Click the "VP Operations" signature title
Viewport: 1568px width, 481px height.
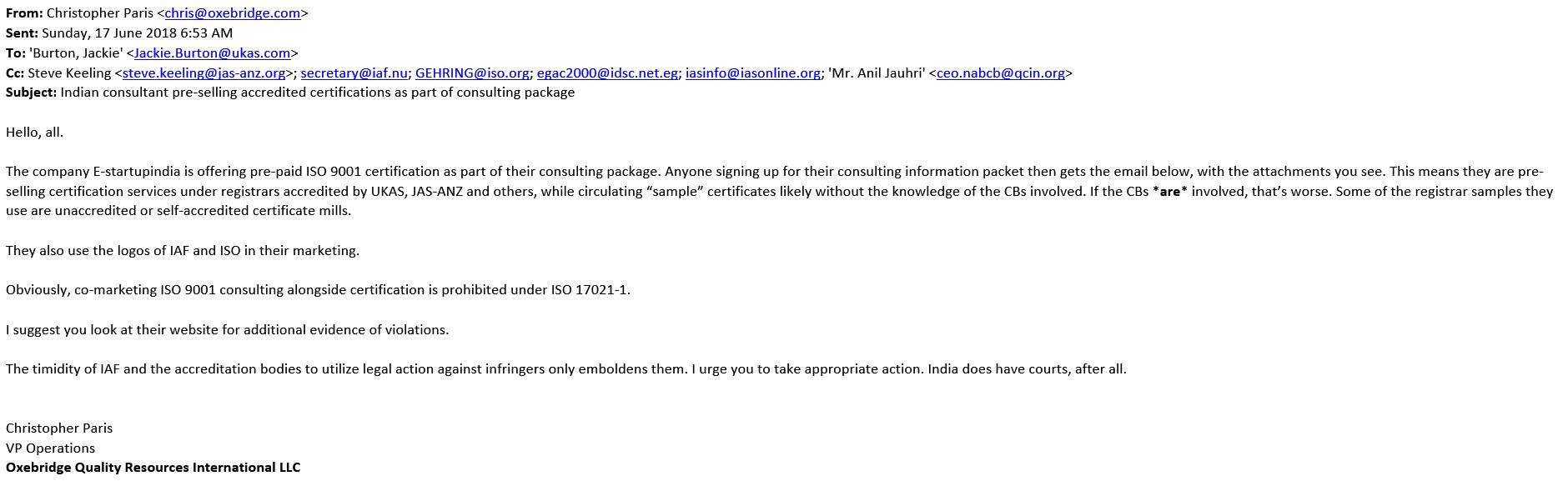pos(50,448)
